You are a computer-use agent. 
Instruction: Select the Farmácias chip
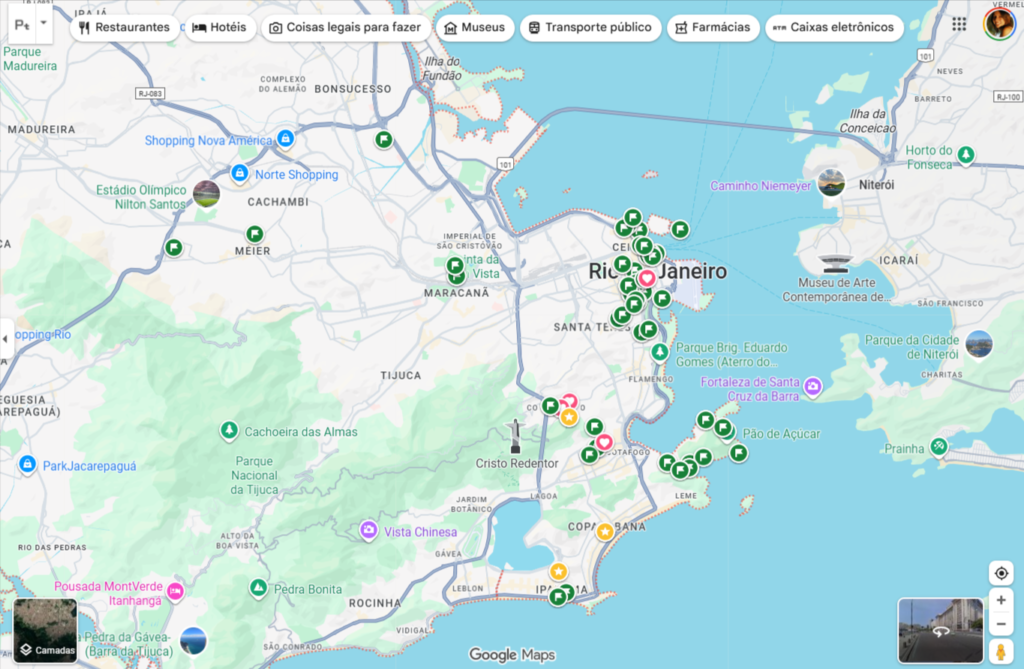[x=713, y=27]
